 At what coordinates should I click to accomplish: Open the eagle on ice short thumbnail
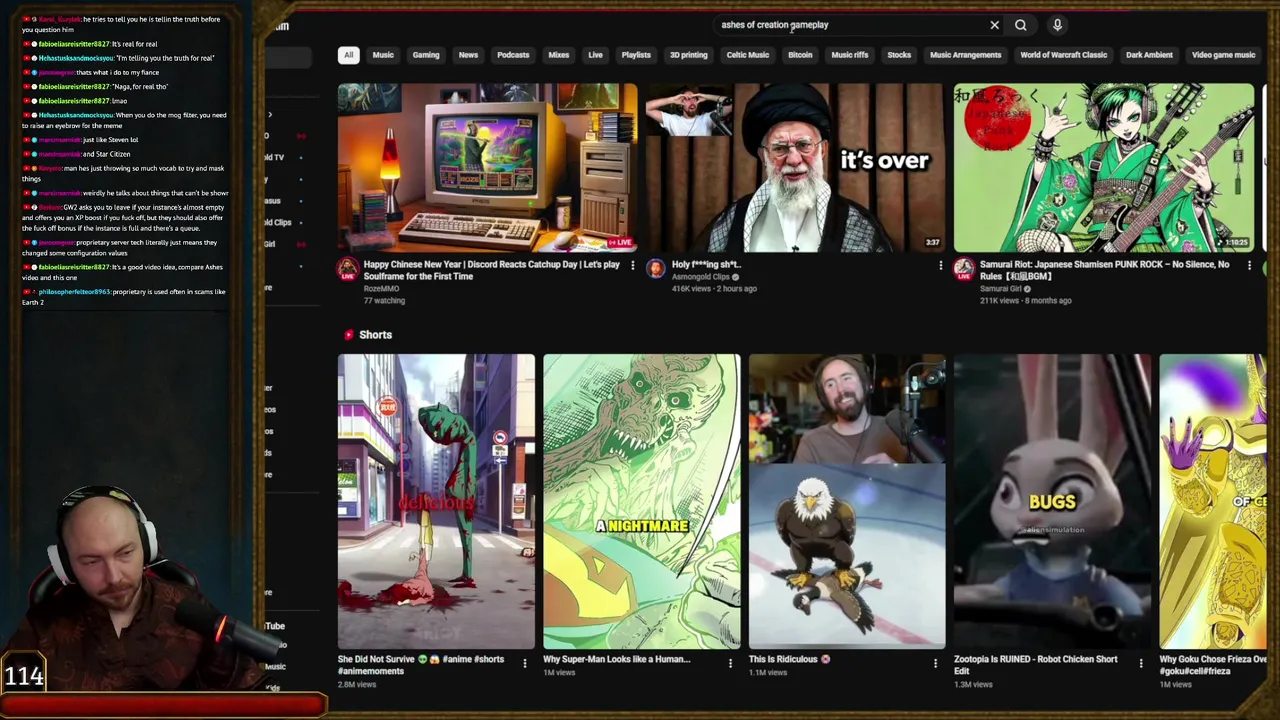847,501
